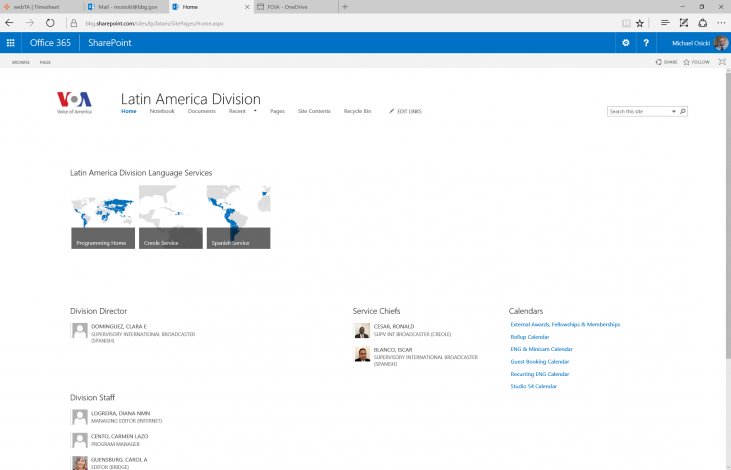Click the Share site button

click(667, 62)
